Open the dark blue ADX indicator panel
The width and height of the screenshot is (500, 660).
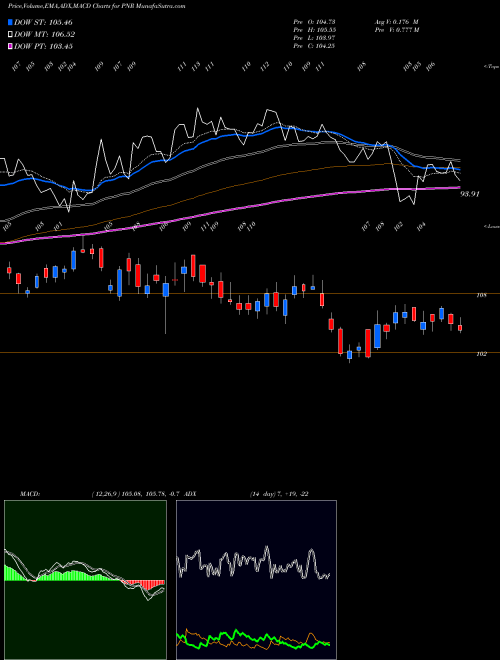tap(256, 580)
